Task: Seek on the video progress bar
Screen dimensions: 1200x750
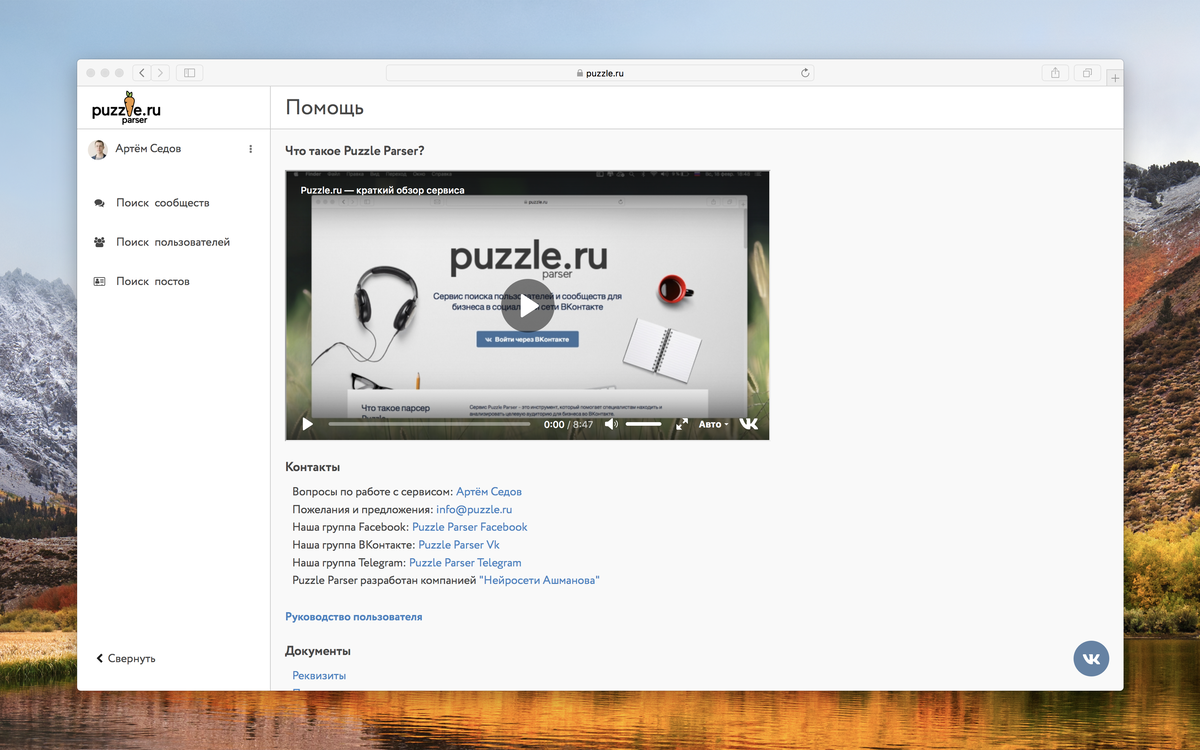Action: point(430,424)
